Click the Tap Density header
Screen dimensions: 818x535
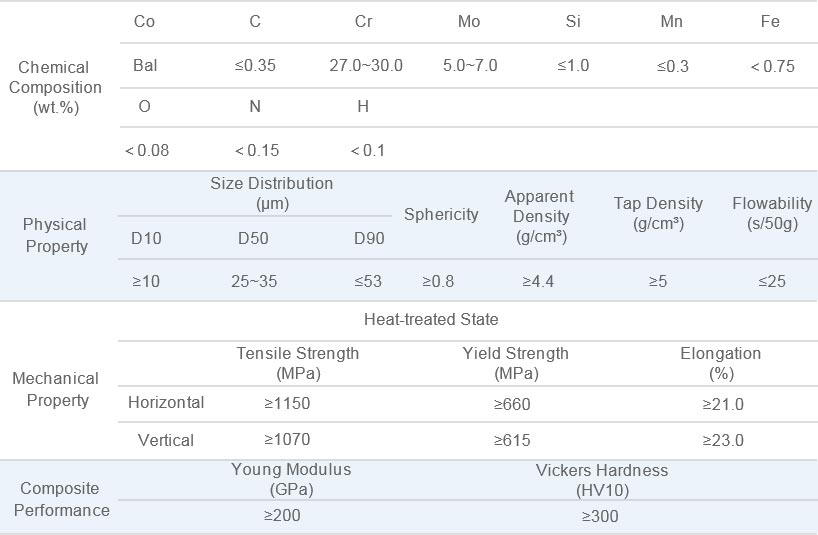658,213
